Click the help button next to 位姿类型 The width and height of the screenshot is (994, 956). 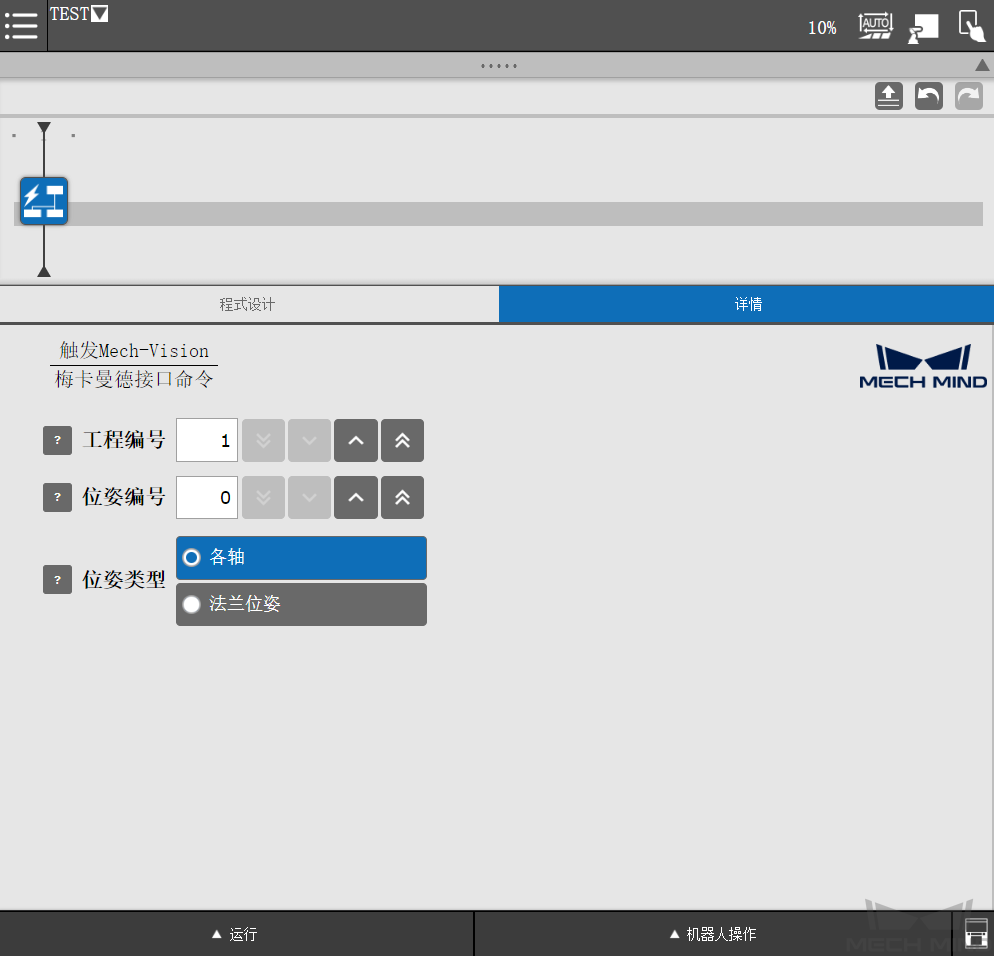pyautogui.click(x=57, y=578)
